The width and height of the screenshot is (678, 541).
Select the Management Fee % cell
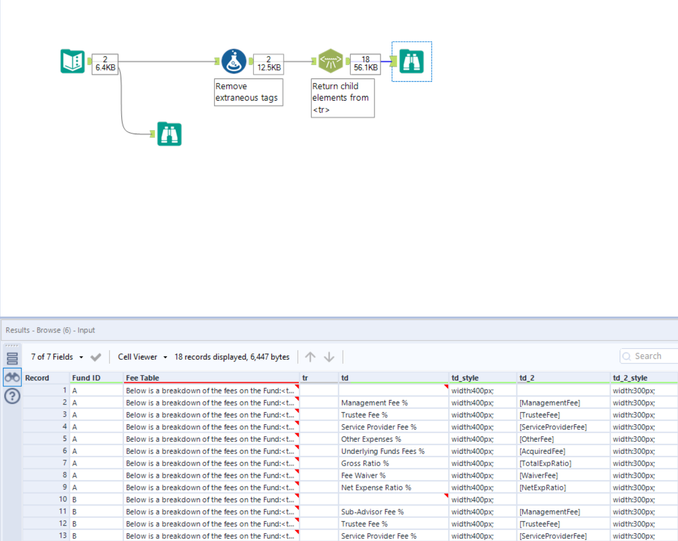(393, 403)
